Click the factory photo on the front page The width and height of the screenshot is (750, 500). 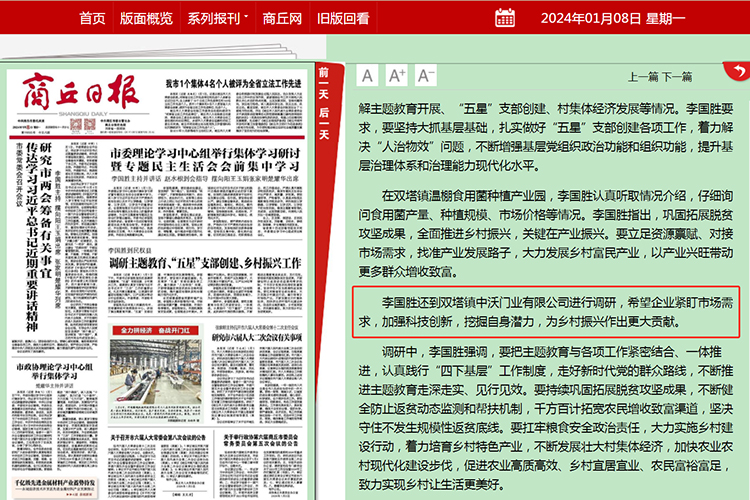(x=156, y=373)
